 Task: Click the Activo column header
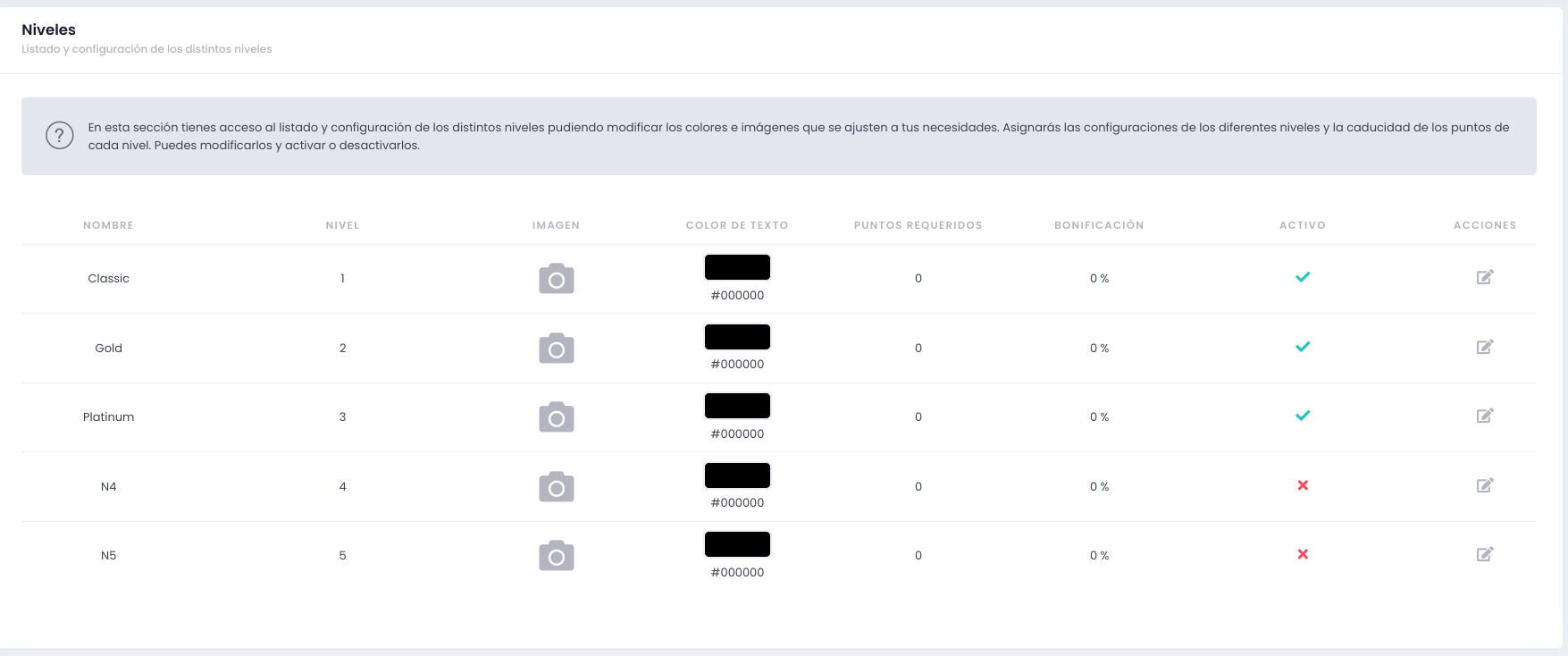tap(1303, 225)
